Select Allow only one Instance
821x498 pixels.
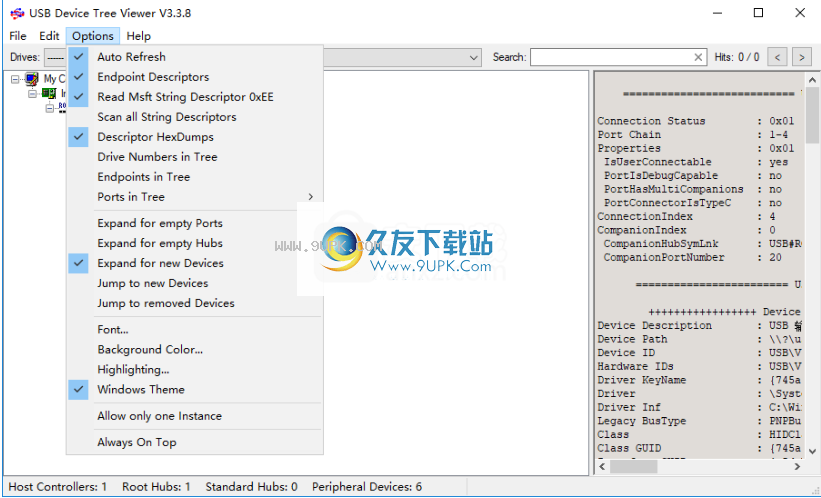pos(195,416)
